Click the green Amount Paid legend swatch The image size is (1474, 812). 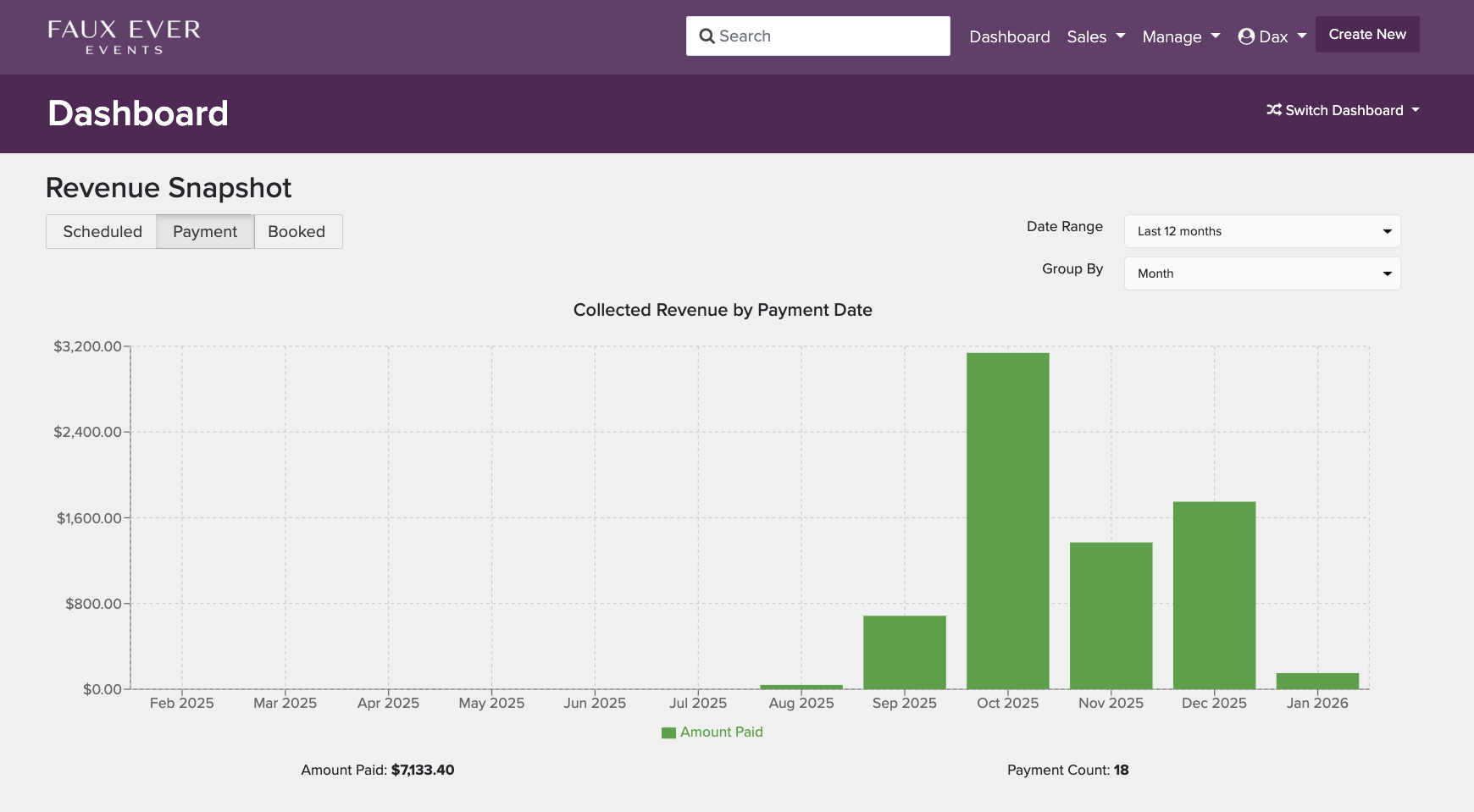coord(669,732)
